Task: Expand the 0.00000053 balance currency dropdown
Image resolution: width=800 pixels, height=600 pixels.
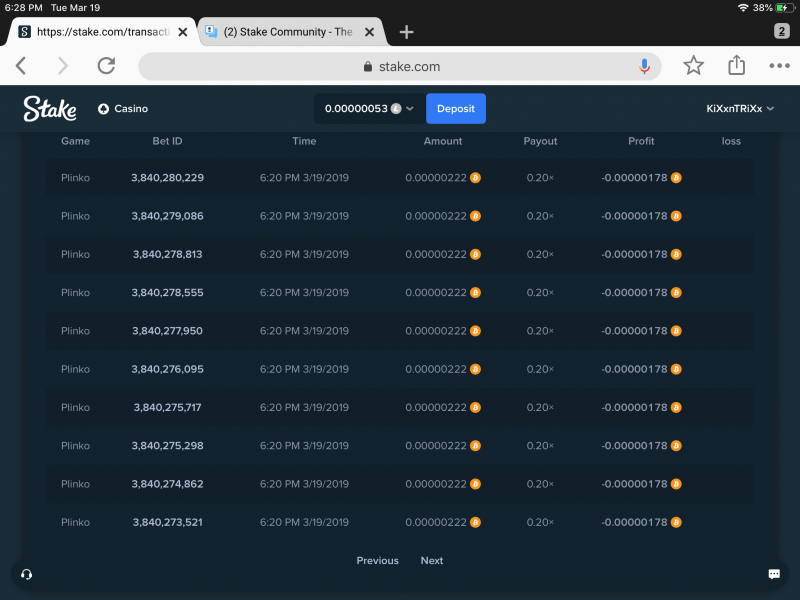Action: [369, 109]
